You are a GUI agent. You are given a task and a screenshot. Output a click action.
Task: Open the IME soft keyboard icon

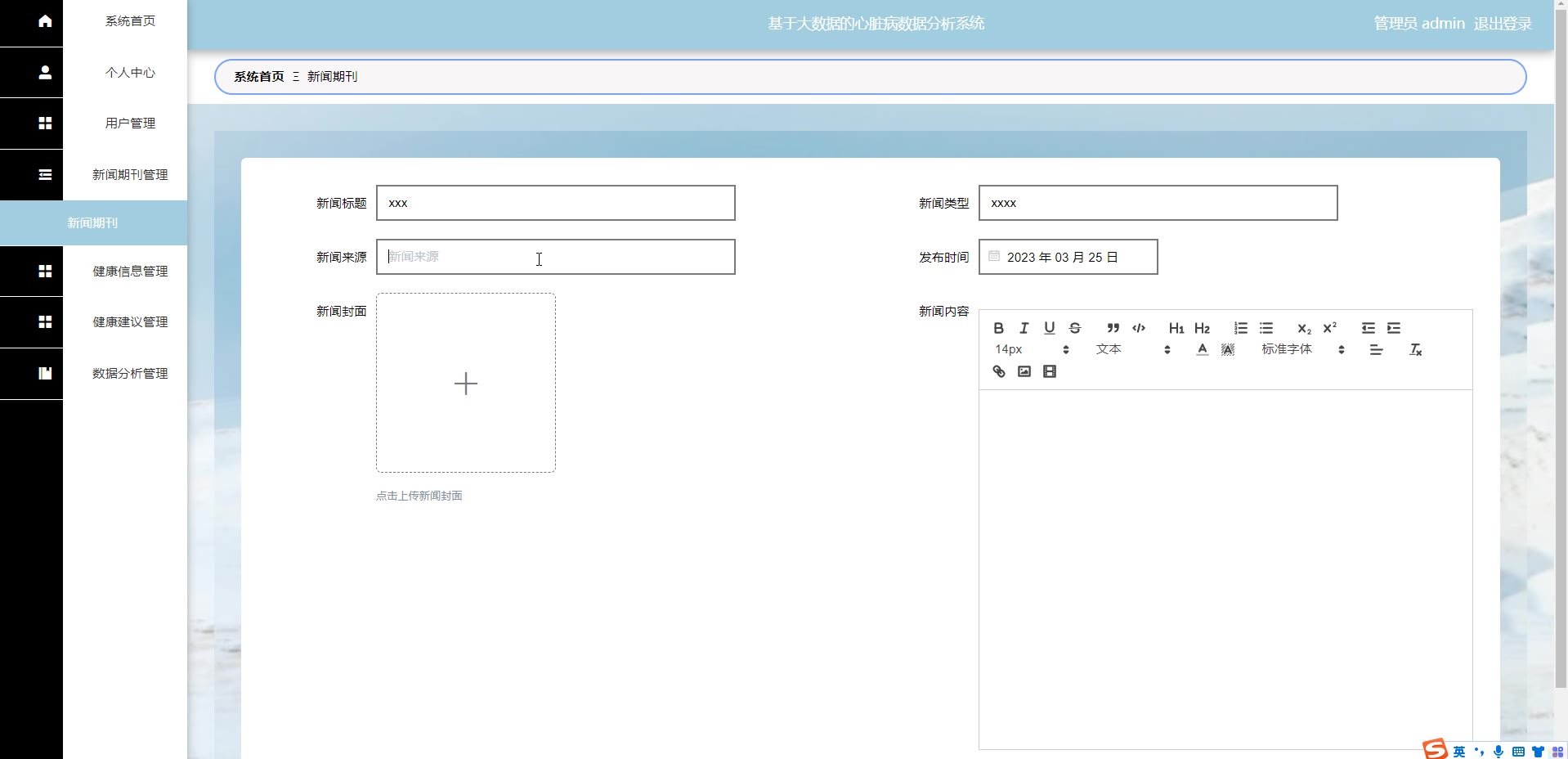click(x=1518, y=752)
